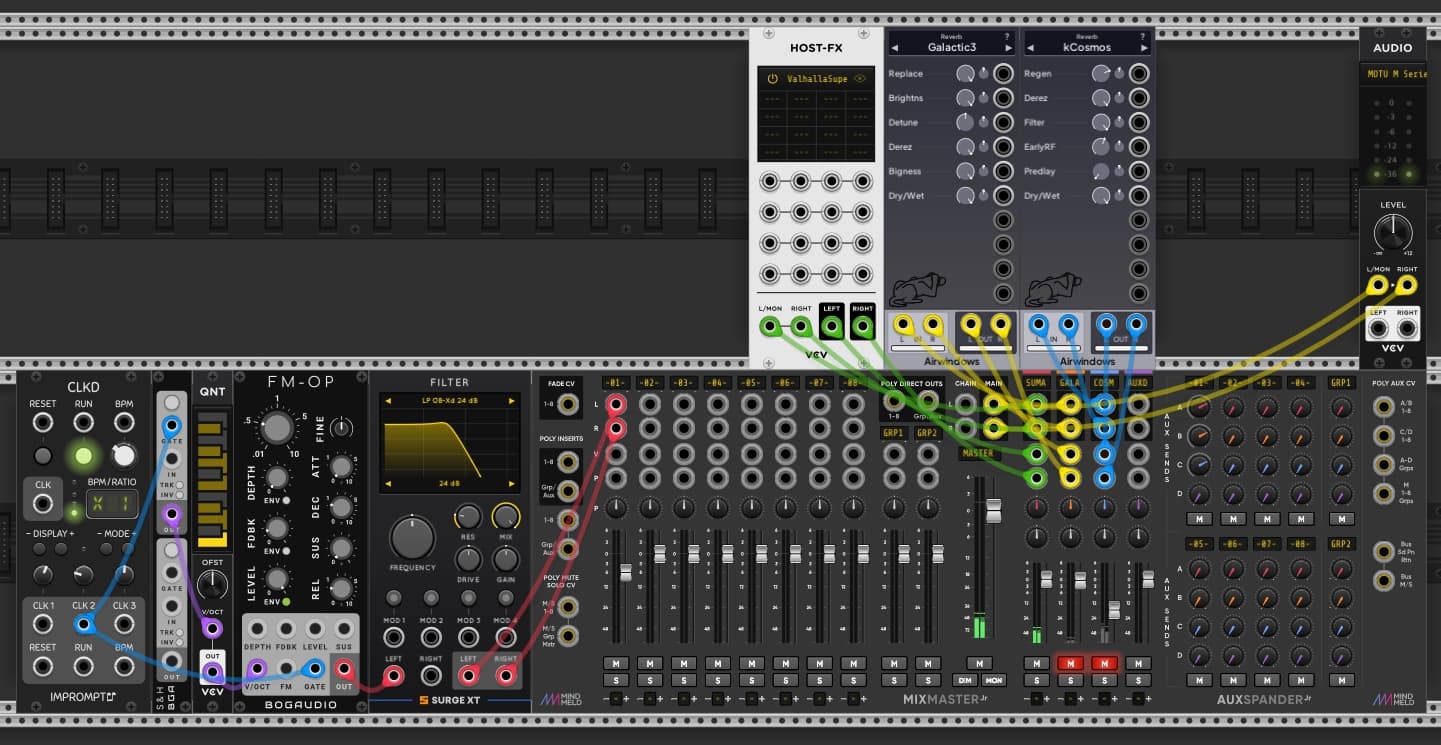Mute mixer track 01
Image resolution: width=1441 pixels, height=745 pixels.
pyautogui.click(x=615, y=663)
